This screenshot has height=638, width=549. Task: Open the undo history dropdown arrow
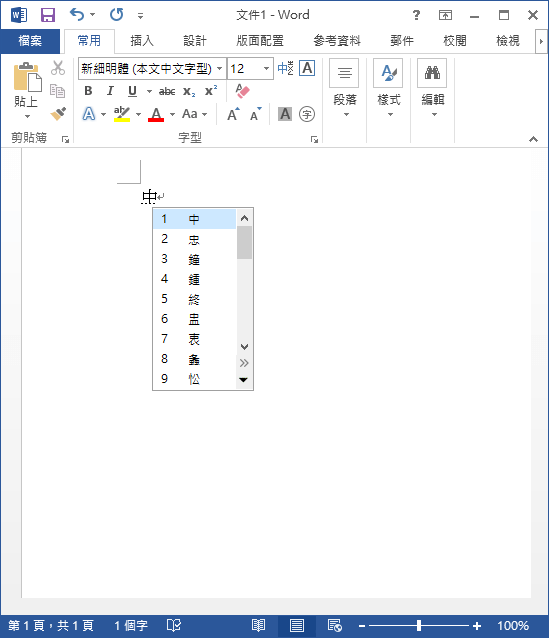(x=92, y=15)
